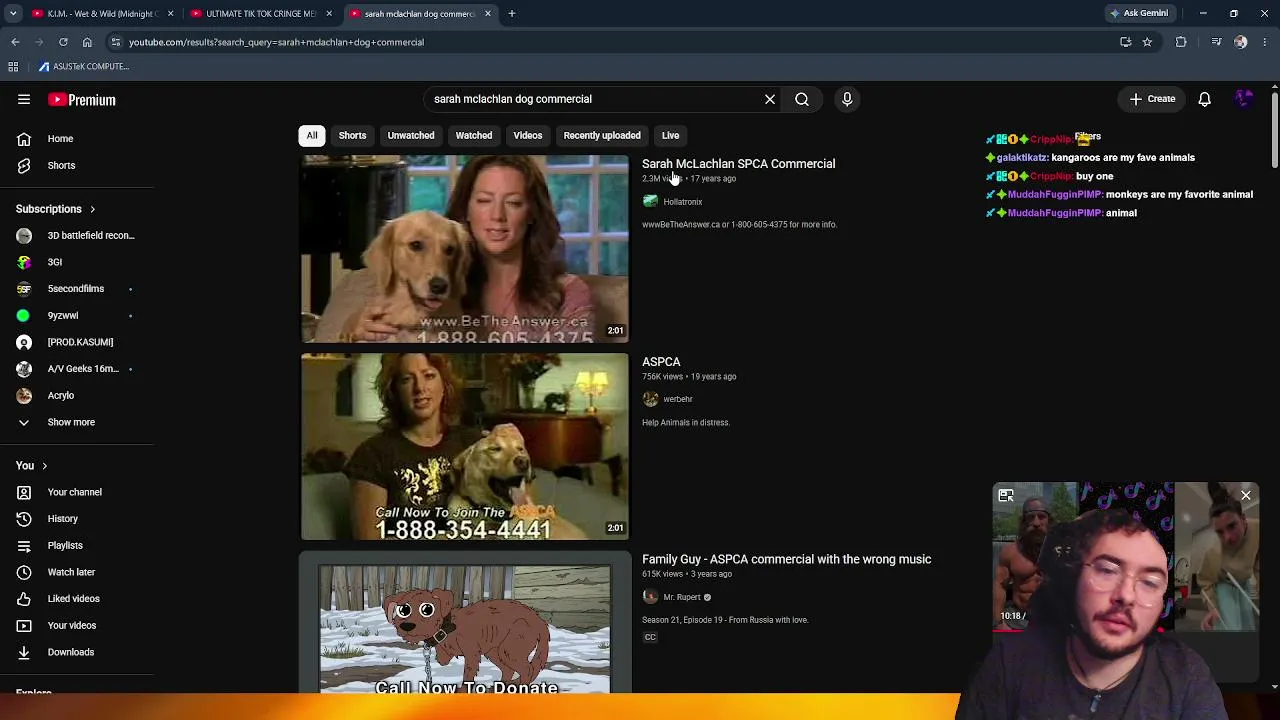Open Sarah McLachlan SPCA Commercial title
Image resolution: width=1280 pixels, height=720 pixels.
coord(738,164)
